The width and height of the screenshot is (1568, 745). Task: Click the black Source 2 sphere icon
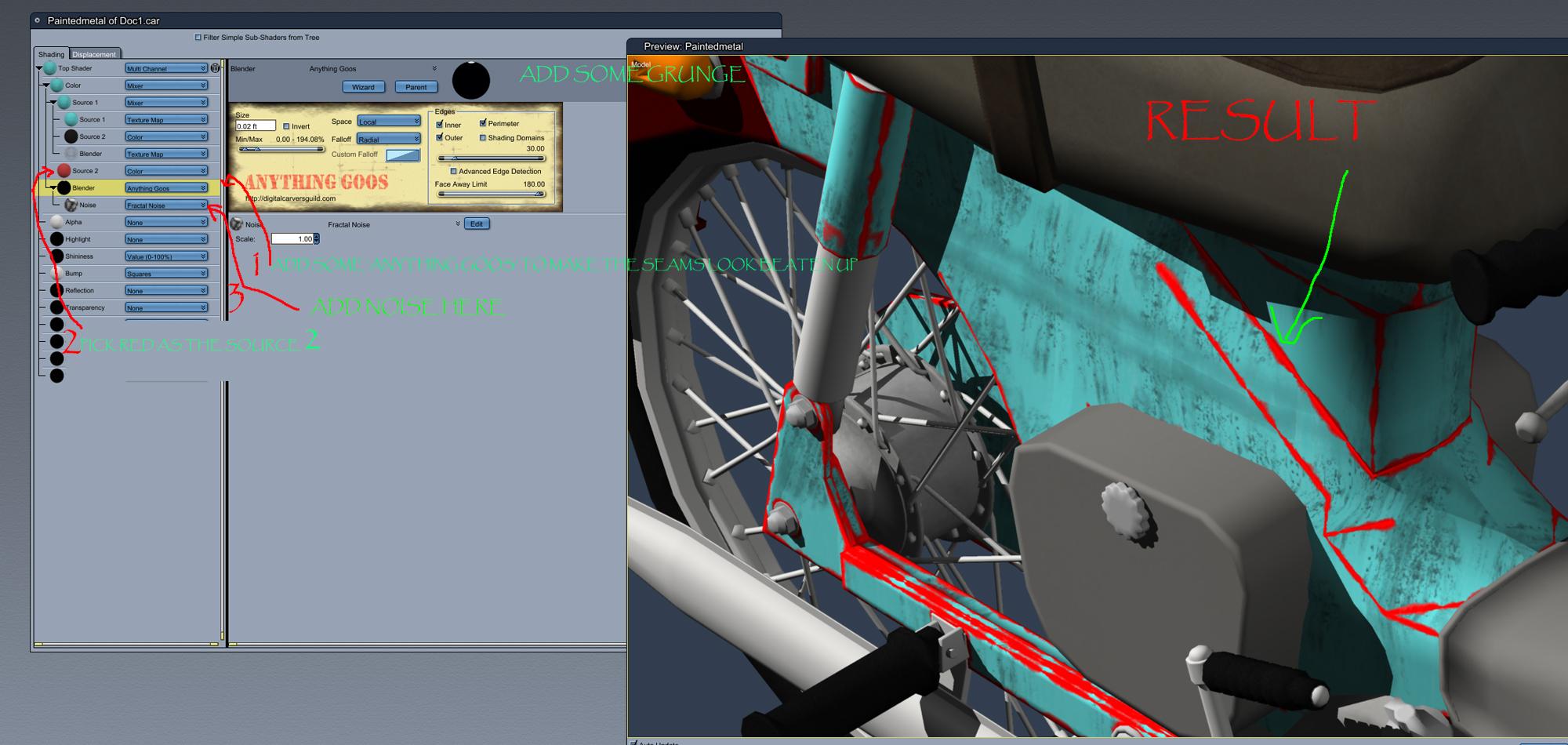[71, 136]
